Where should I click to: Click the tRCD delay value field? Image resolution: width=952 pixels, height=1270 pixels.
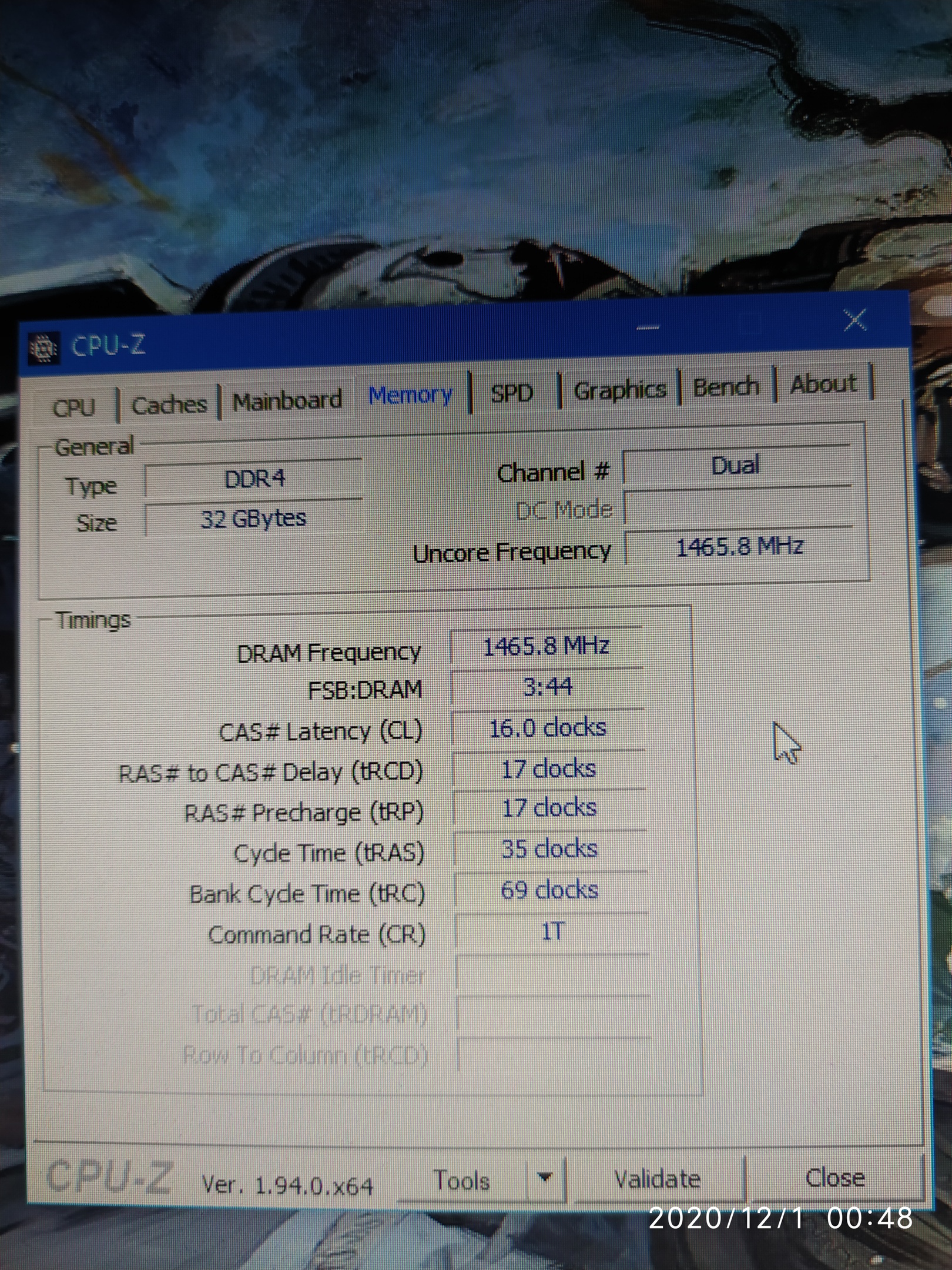pos(549,769)
